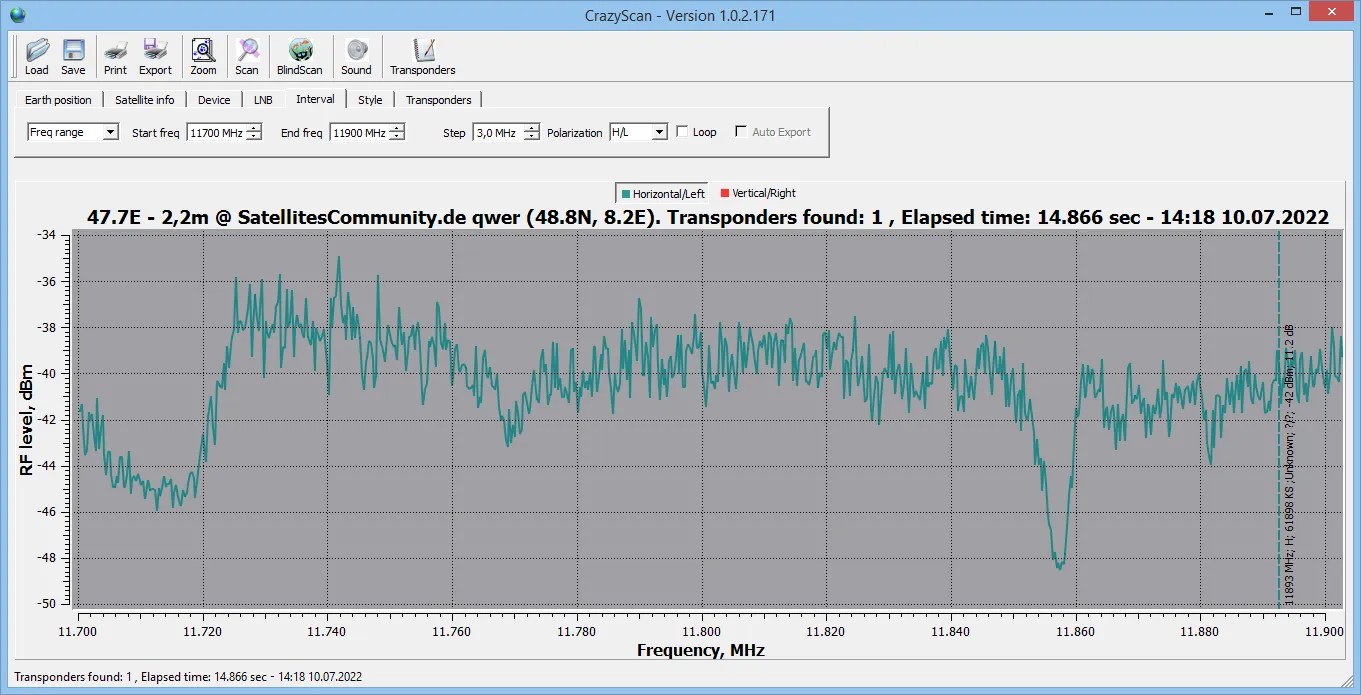
Task: Click the chart title starting with 47.7E
Action: point(708,217)
